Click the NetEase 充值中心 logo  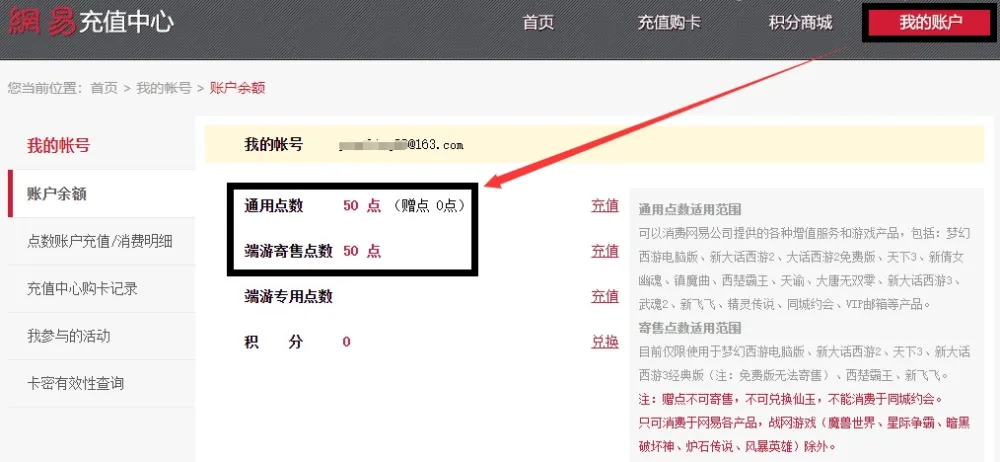pyautogui.click(x=91, y=22)
